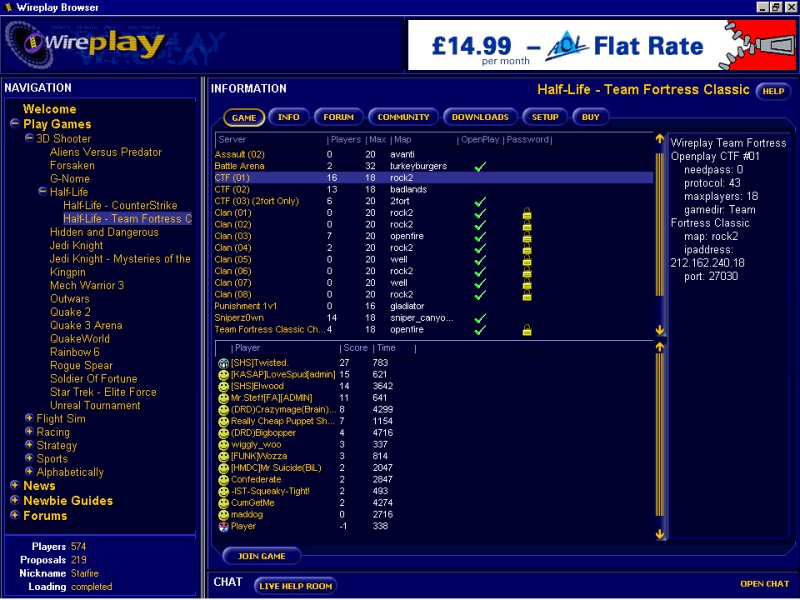Image resolution: width=800 pixels, height=600 pixels.
Task: Select Quake 3 Arena in navigation
Action: (x=86, y=325)
